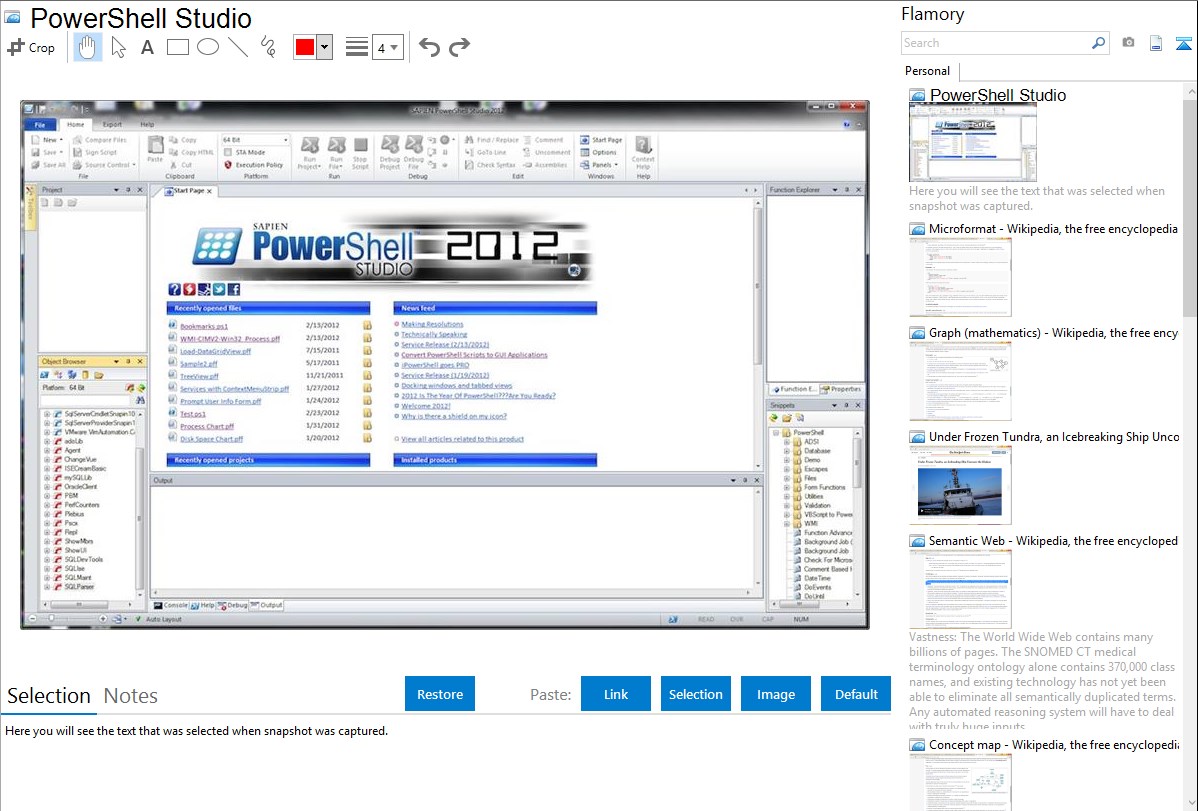Focus the Flamory search field
This screenshot has width=1198, height=811.
pyautogui.click(x=994, y=43)
